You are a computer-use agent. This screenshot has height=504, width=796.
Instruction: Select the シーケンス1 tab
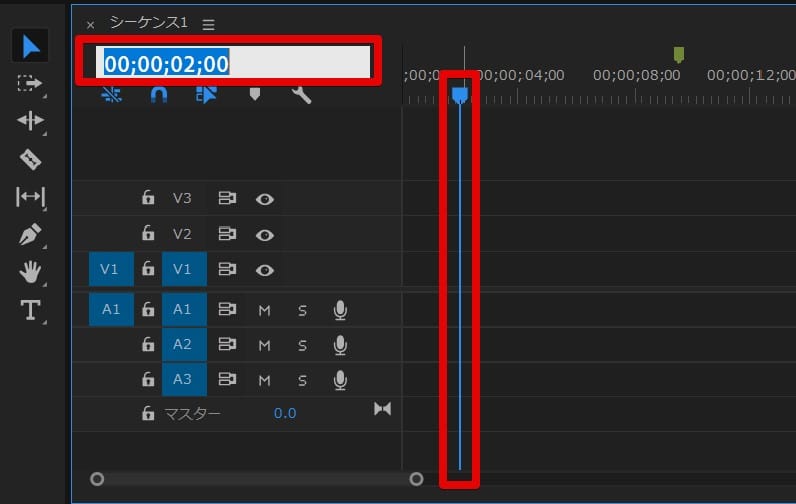point(148,23)
